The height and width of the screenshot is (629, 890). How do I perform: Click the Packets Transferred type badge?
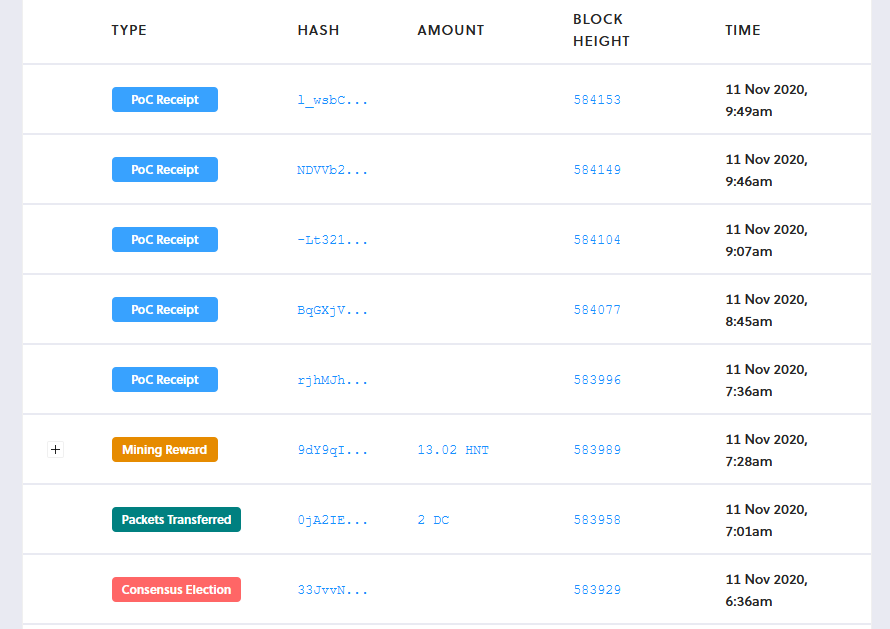point(176,519)
